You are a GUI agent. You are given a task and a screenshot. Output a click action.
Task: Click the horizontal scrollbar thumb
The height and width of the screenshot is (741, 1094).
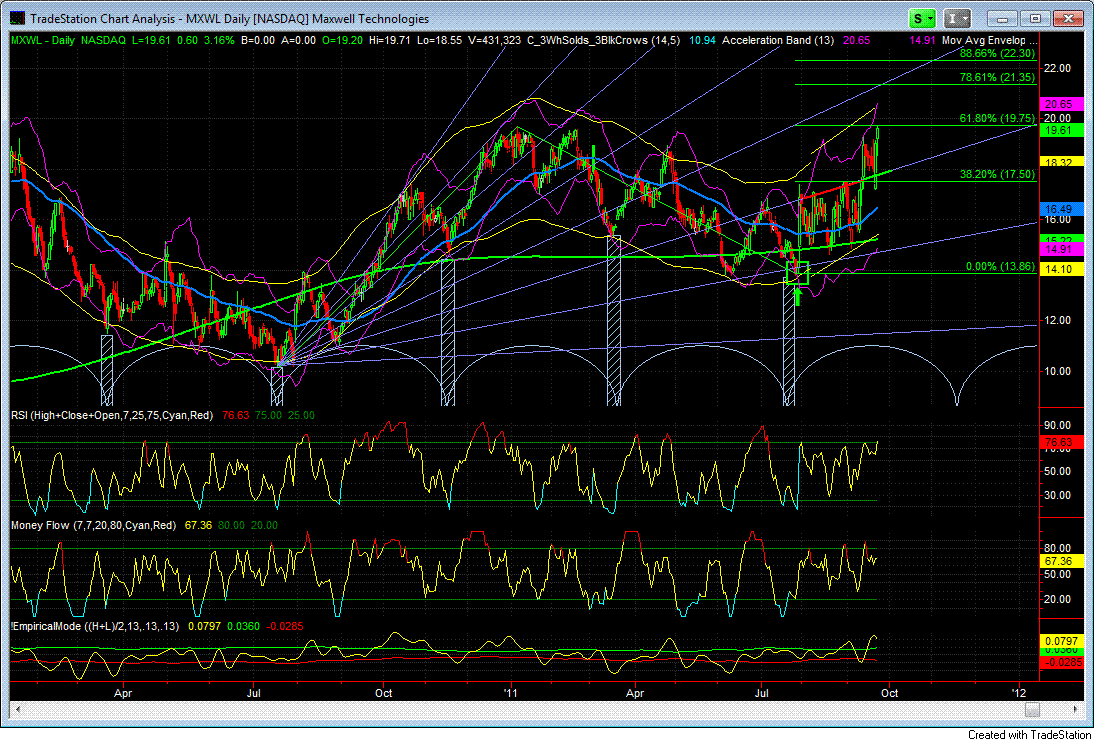pos(1033,710)
